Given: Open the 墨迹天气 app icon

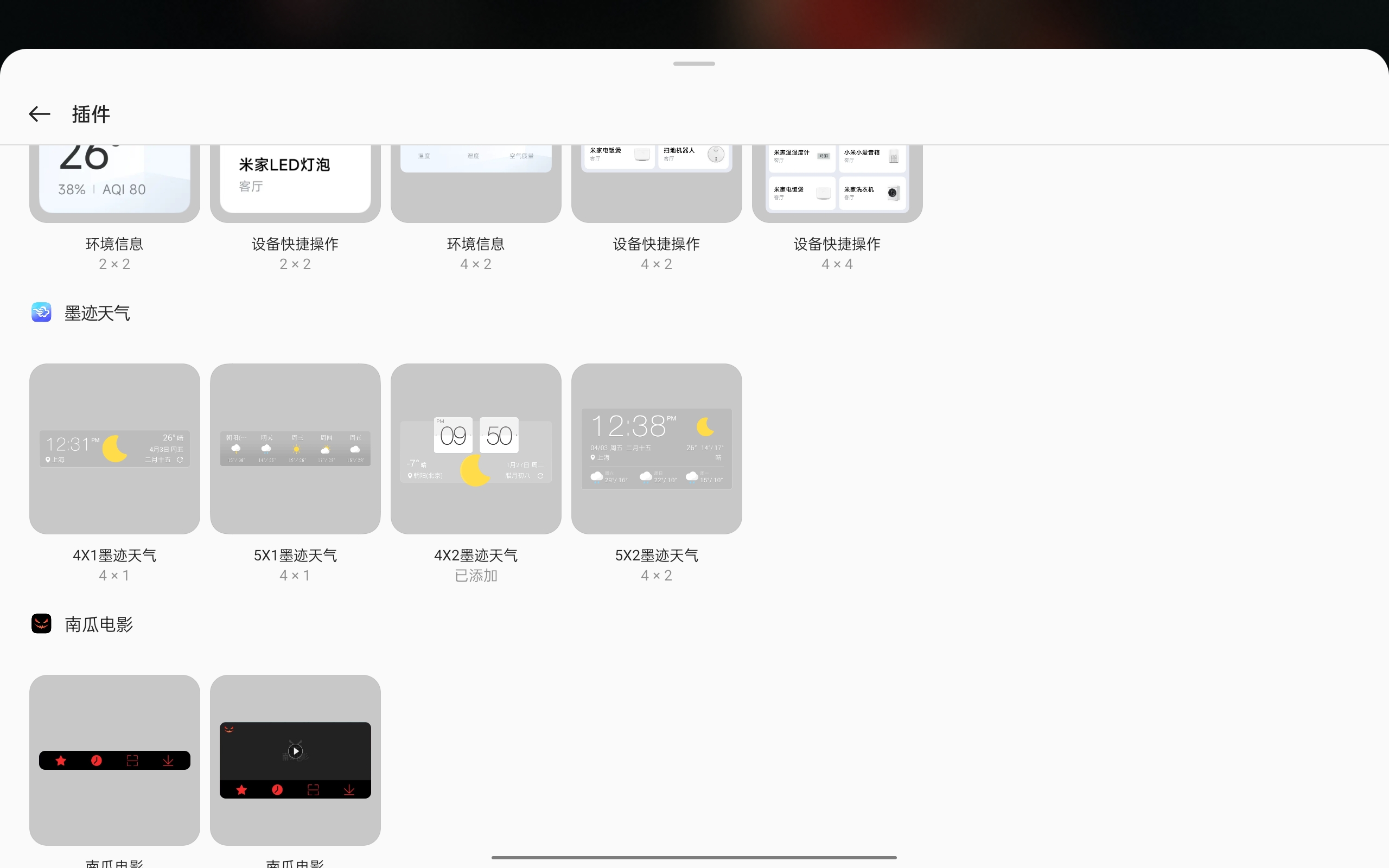Looking at the screenshot, I should click(x=41, y=312).
